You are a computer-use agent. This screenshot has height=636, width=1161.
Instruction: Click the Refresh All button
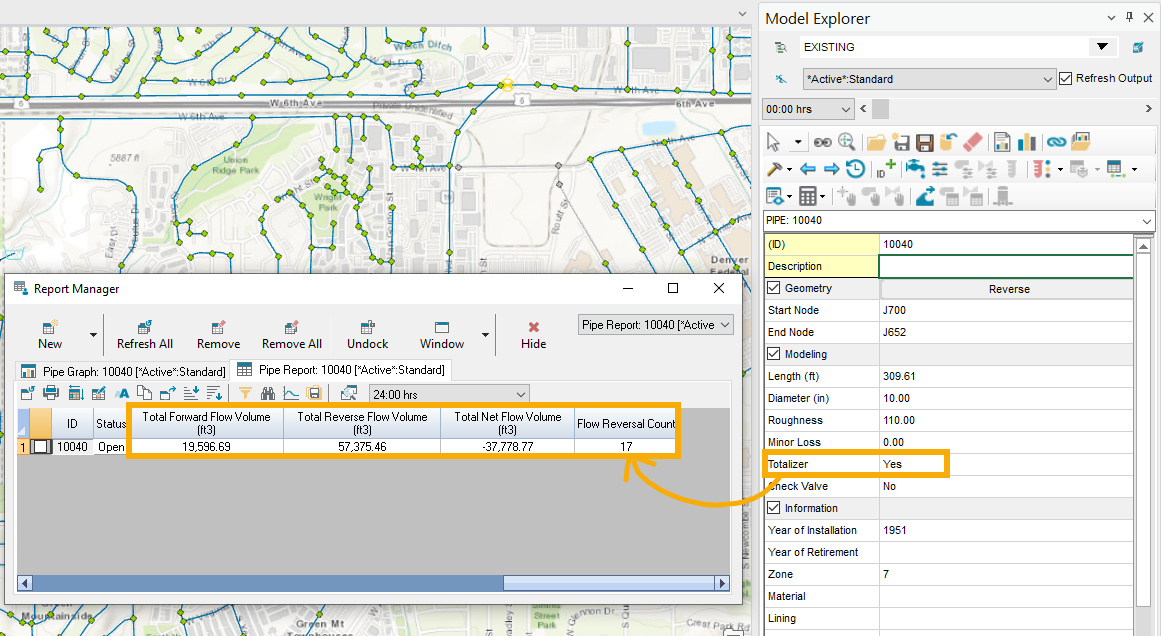click(x=145, y=335)
